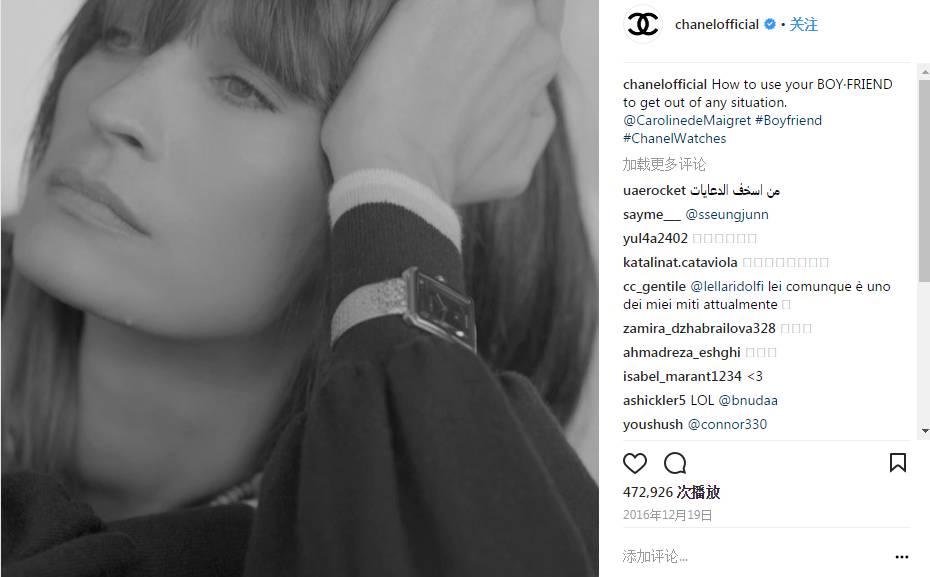The height and width of the screenshot is (577, 930).
Task: Click the comments scrollbar up arrow
Action: point(925,72)
